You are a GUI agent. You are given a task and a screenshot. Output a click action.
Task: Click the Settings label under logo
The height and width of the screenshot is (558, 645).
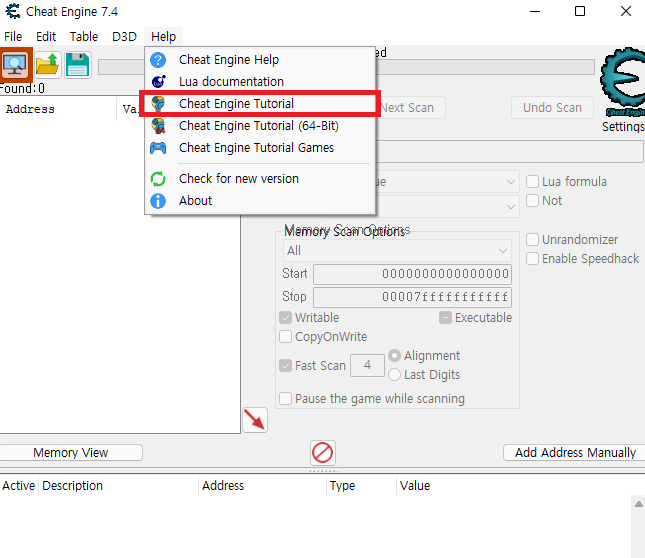coord(623,127)
